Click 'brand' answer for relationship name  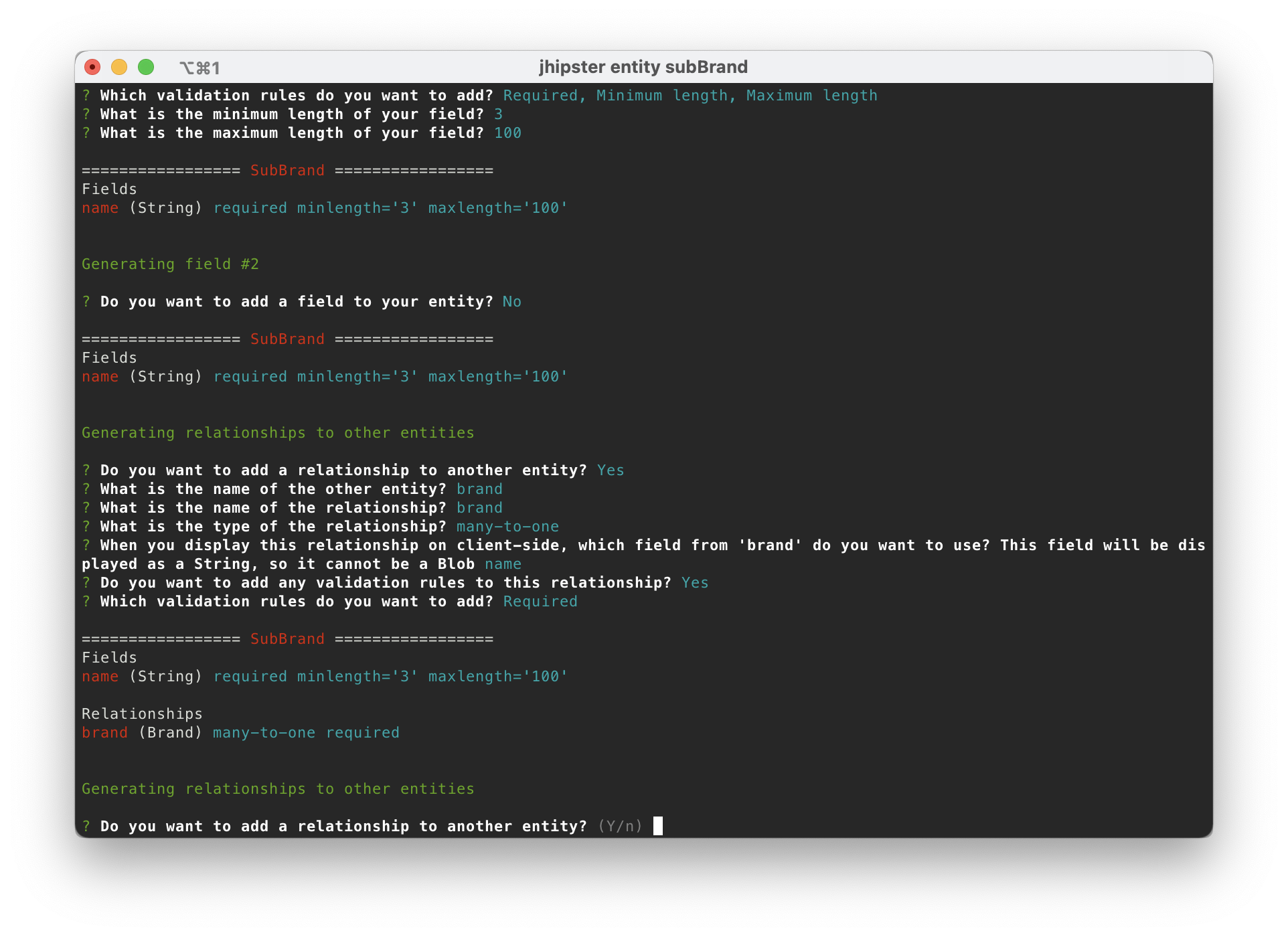coord(479,508)
